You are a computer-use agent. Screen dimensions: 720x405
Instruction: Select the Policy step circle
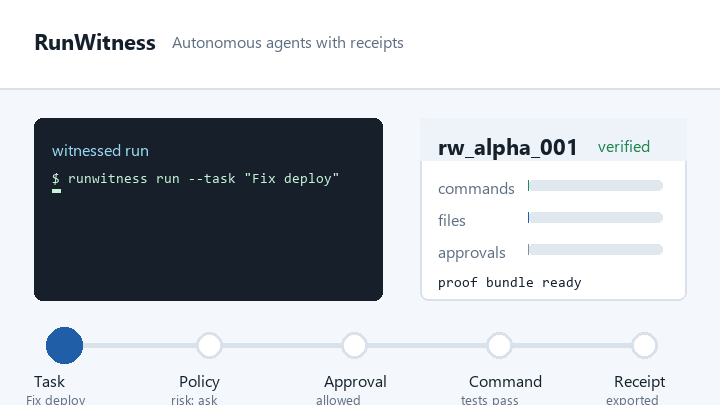(209, 345)
